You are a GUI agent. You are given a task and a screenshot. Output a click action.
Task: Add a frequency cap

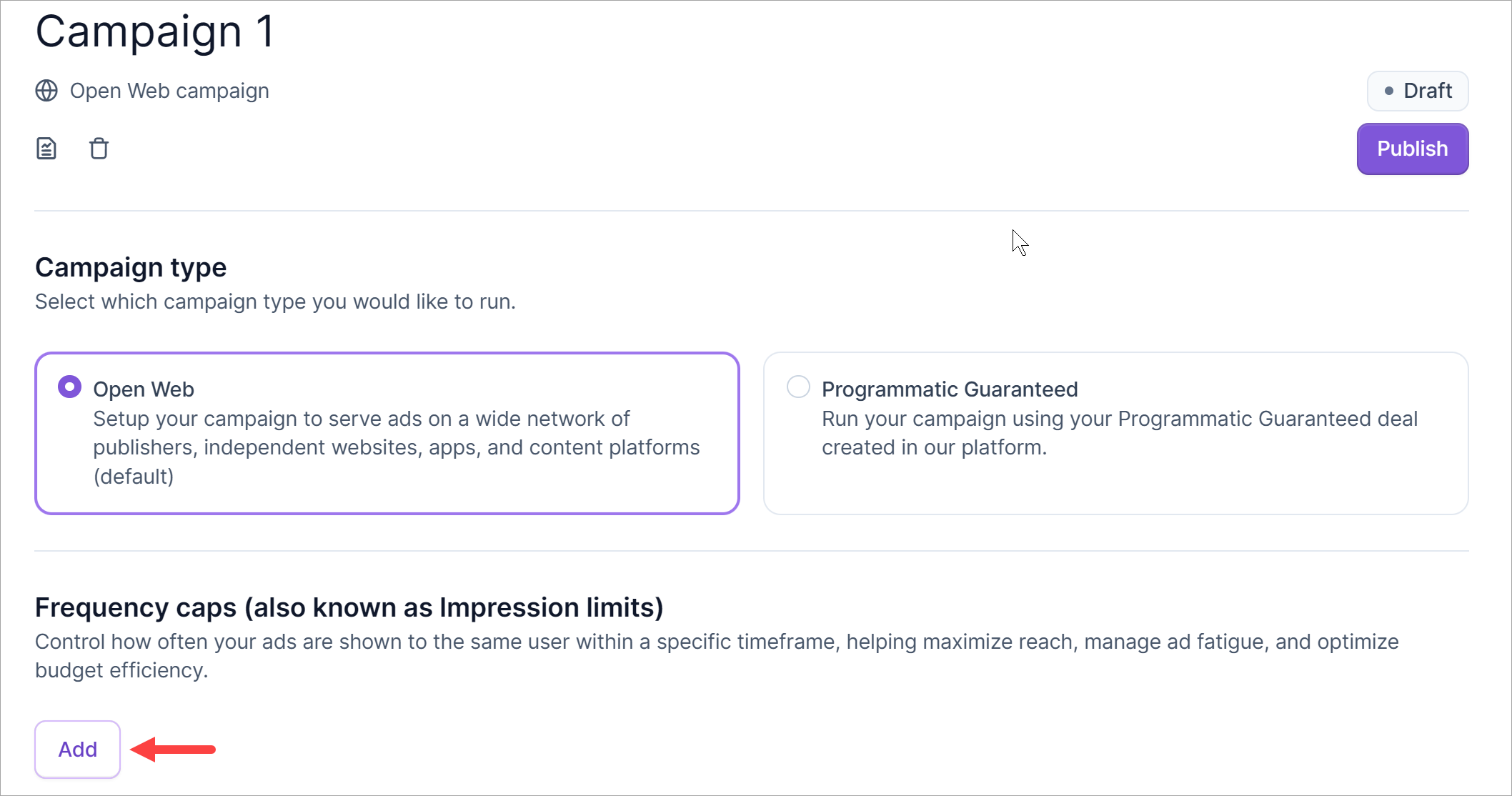(77, 749)
